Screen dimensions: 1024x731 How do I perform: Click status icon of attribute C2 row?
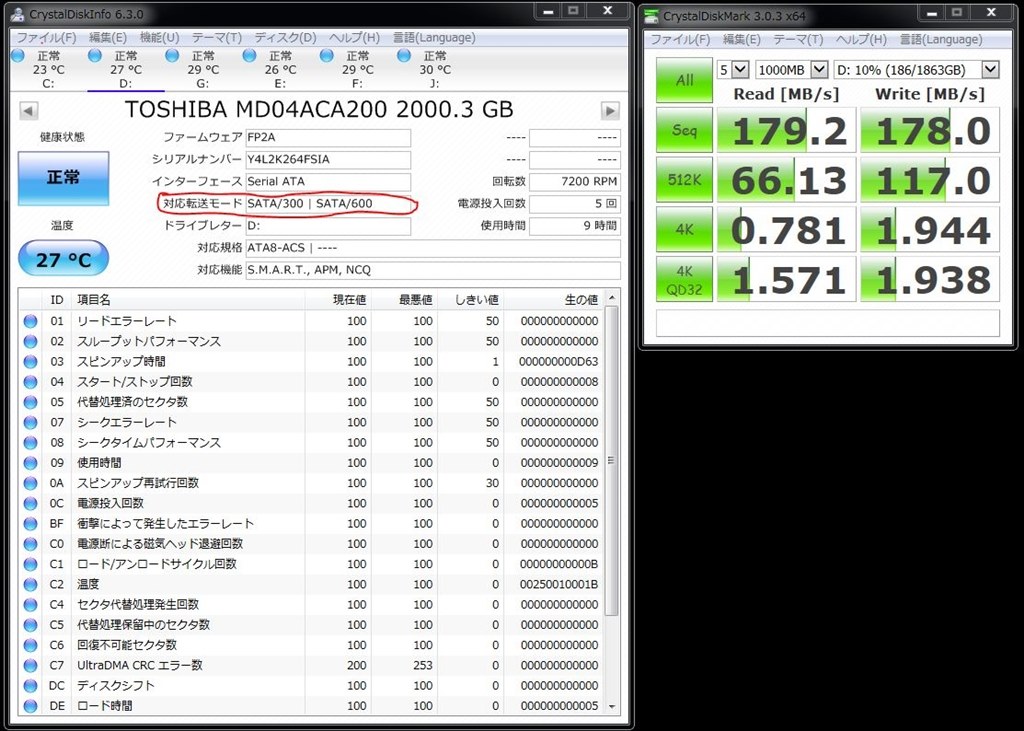click(30, 584)
